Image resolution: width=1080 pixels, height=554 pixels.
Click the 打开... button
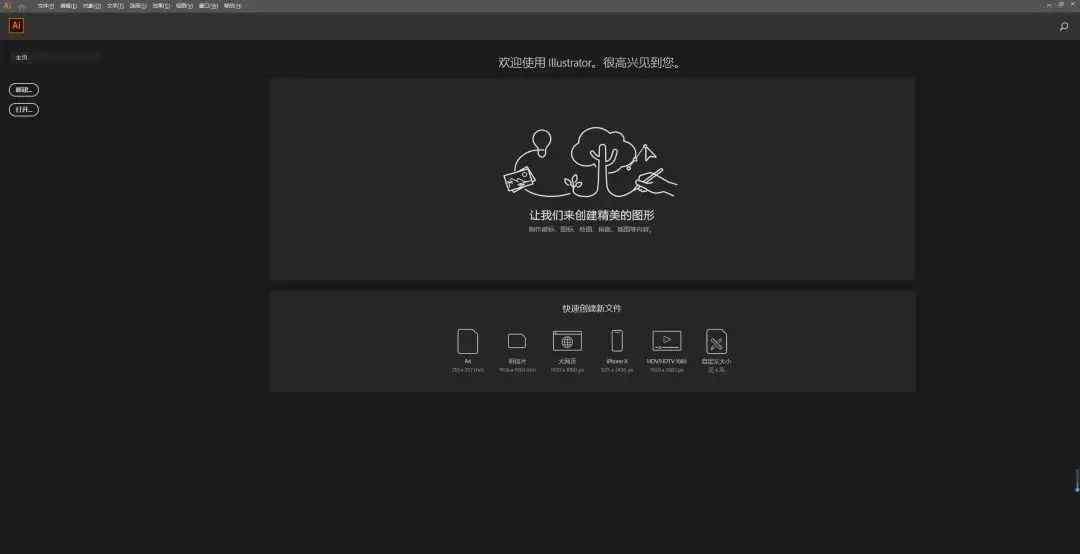point(24,110)
